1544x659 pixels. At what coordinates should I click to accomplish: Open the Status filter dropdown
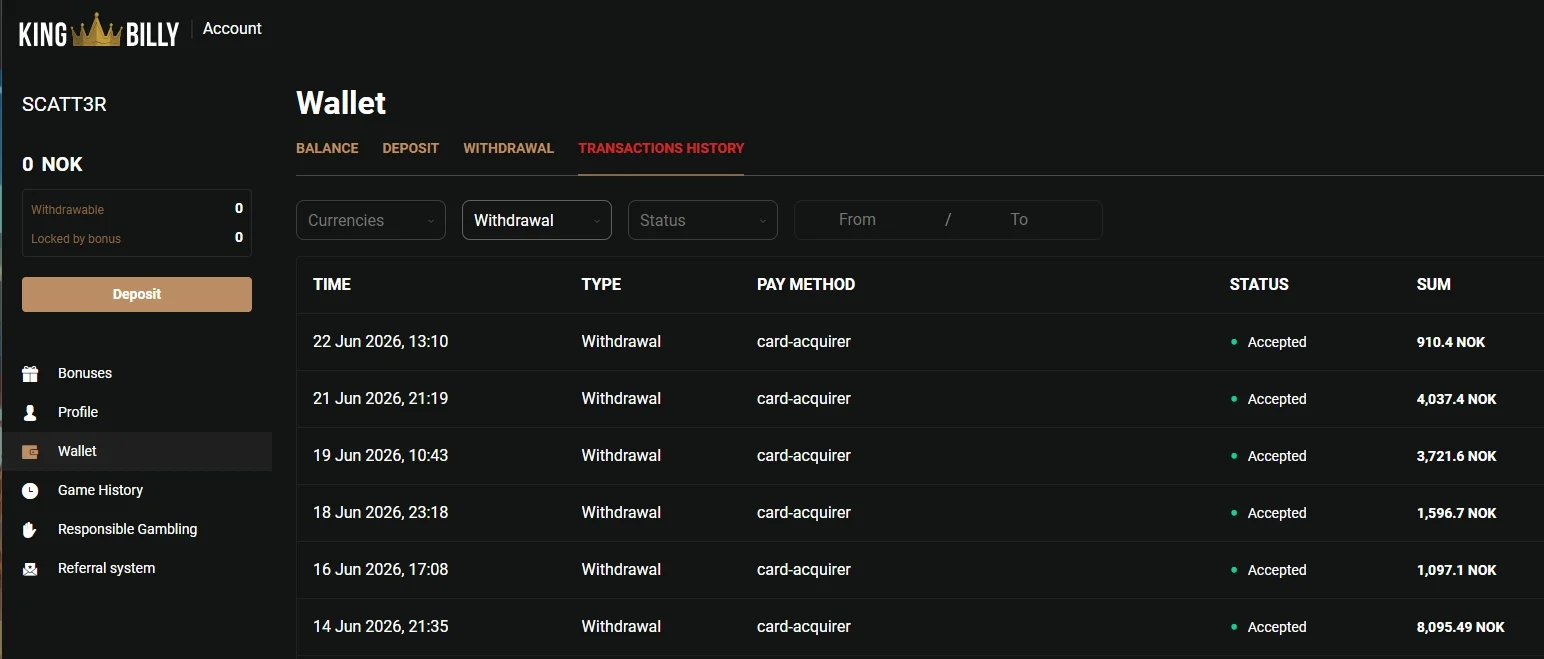(703, 220)
